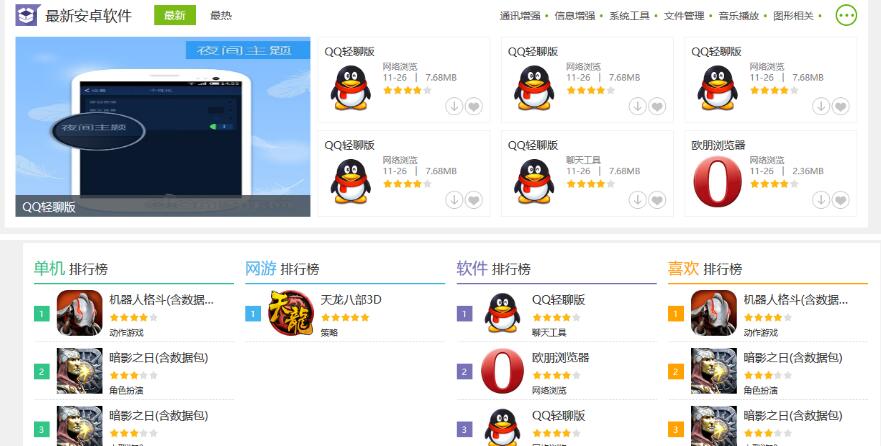Image resolution: width=881 pixels, height=446 pixels.
Task: Click download arrow on the QQ轻聊版 聊天工具 card
Action: click(637, 199)
